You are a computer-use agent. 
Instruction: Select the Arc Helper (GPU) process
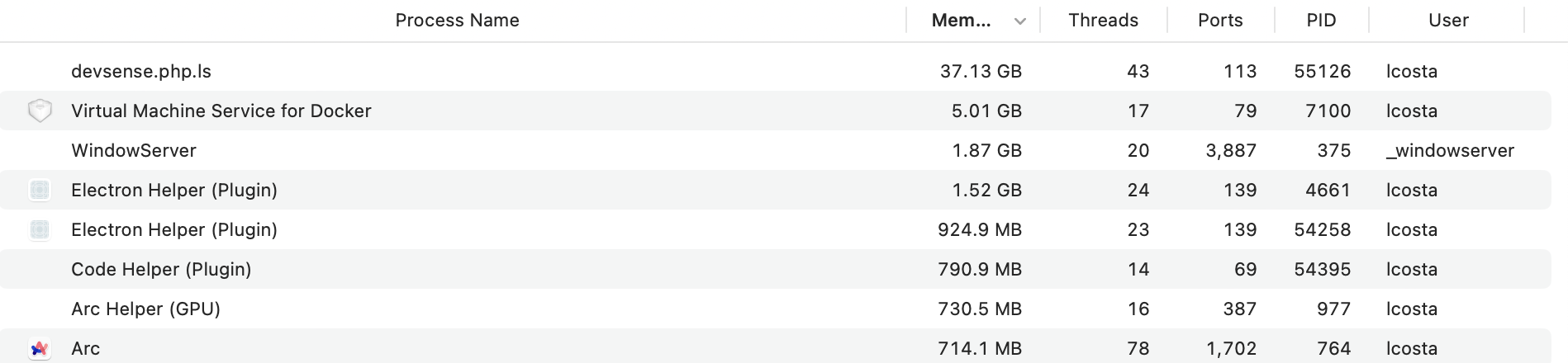point(145,309)
